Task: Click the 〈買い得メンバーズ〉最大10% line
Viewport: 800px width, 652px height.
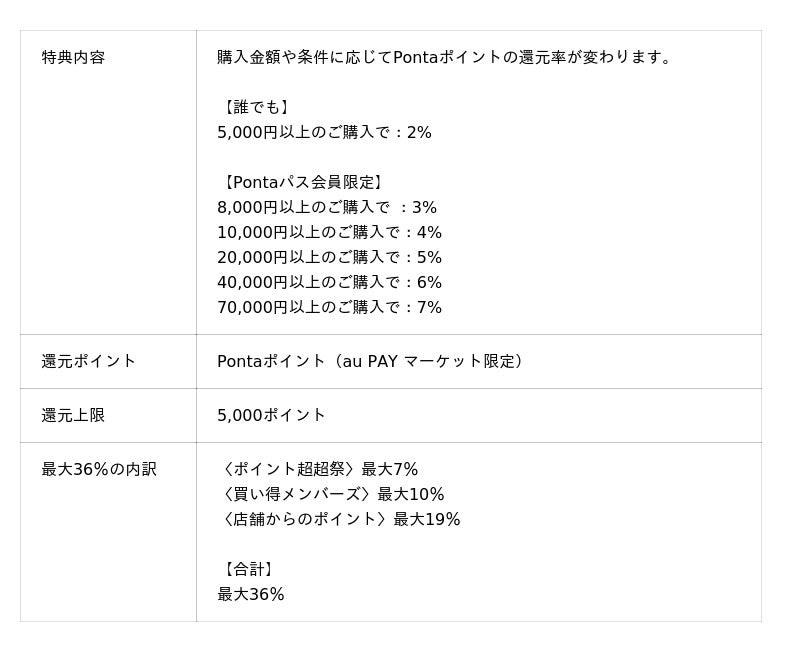Action: (x=332, y=494)
